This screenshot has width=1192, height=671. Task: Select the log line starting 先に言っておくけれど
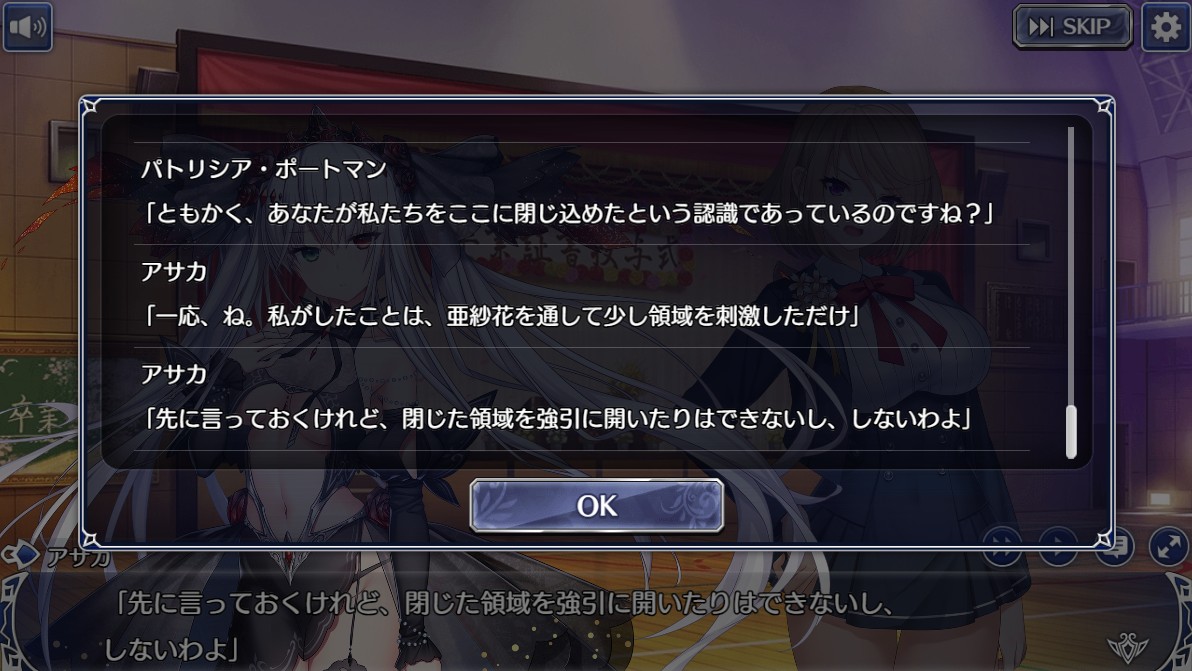tap(556, 418)
